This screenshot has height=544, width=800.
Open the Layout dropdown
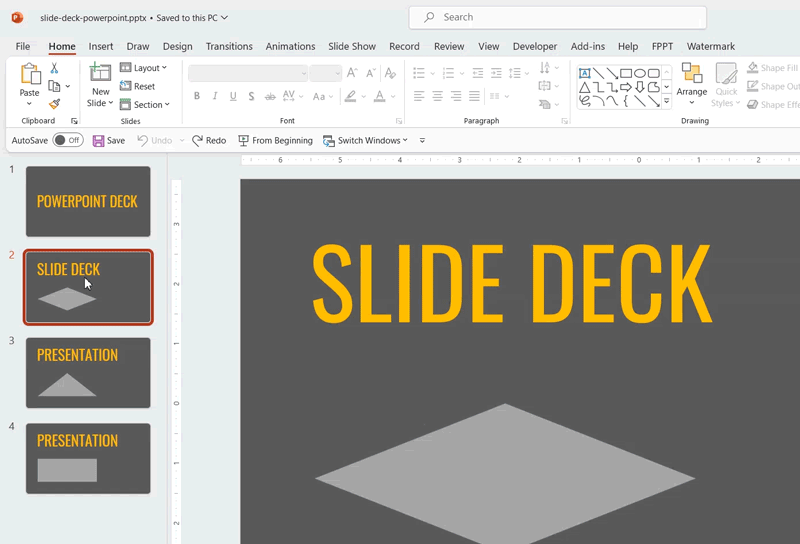tap(143, 68)
